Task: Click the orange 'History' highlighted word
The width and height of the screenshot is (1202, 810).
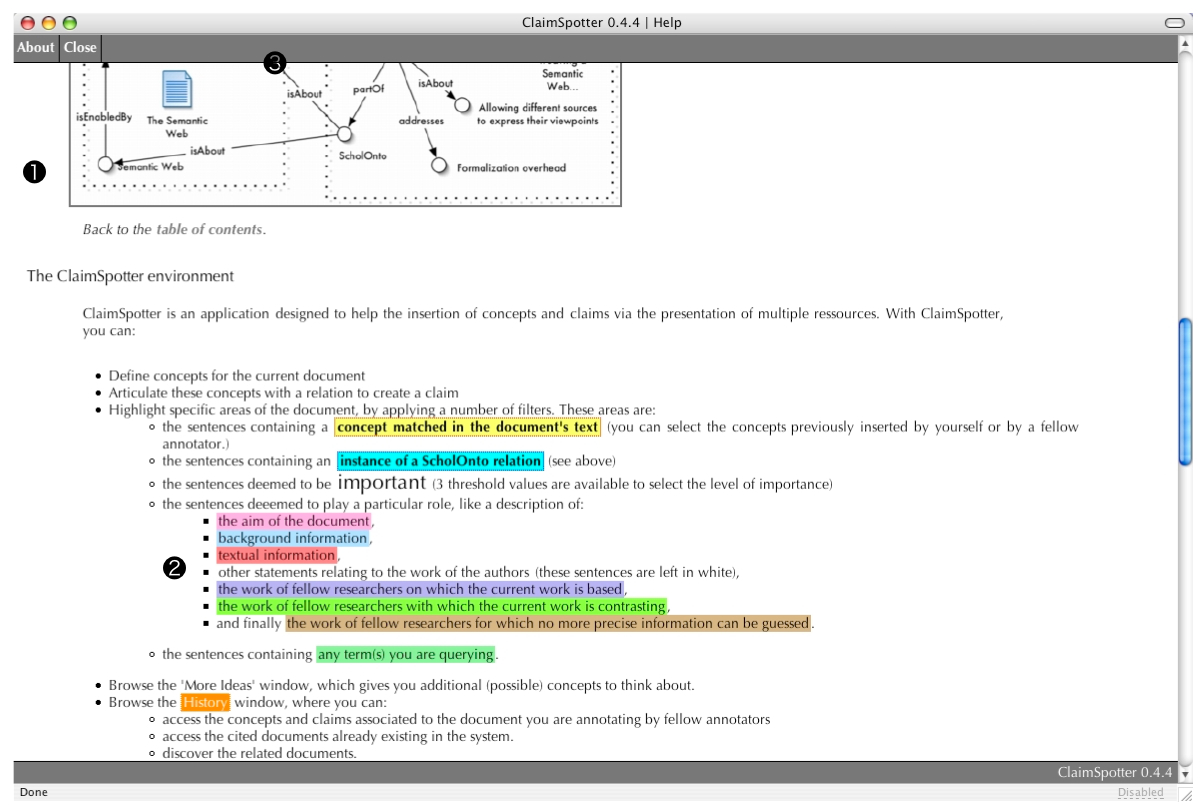Action: click(205, 703)
